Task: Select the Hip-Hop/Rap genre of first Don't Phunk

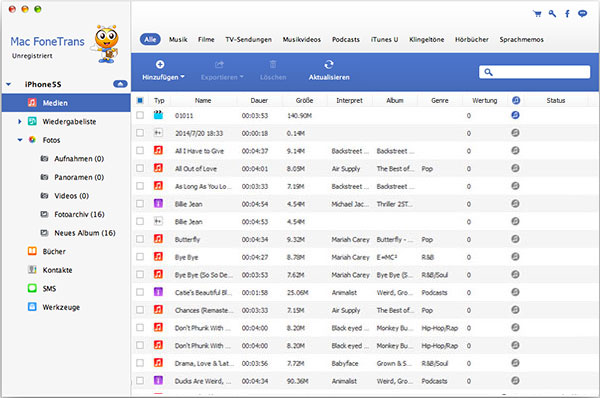Action: pos(440,328)
